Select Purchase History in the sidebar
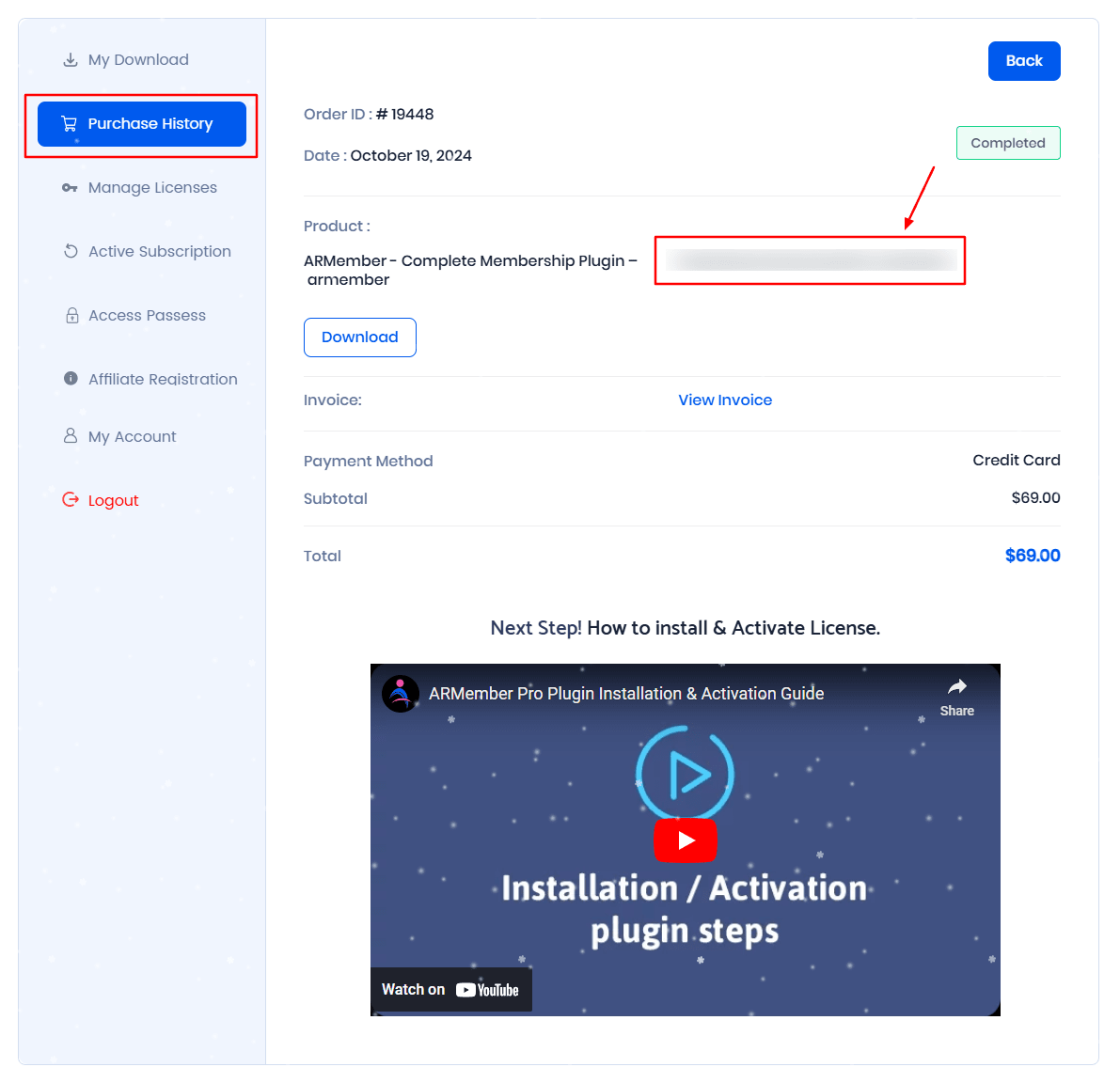1120x1083 pixels. click(x=142, y=124)
